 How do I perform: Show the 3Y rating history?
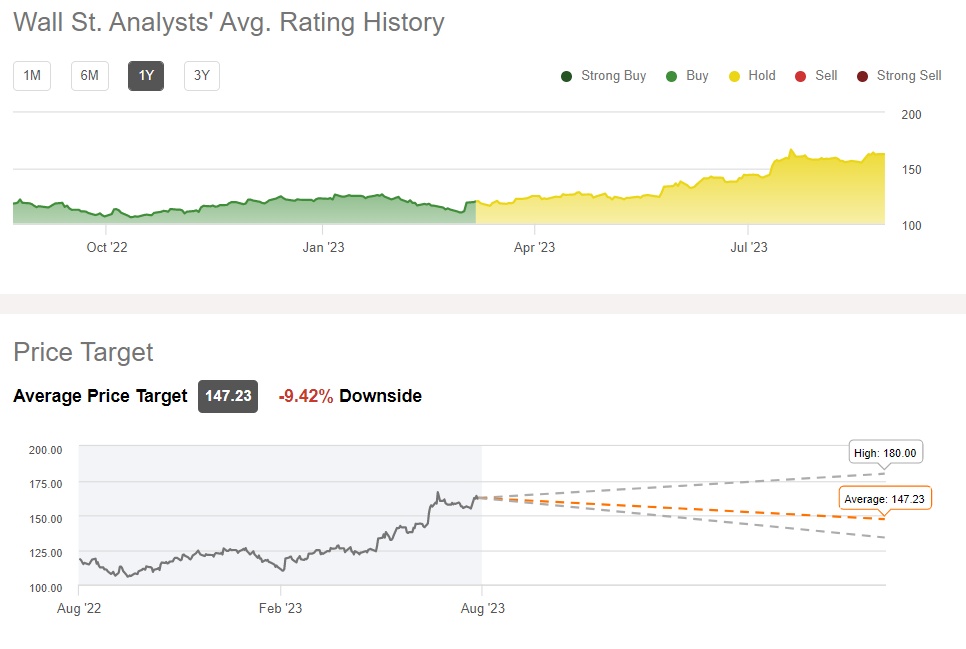[201, 76]
